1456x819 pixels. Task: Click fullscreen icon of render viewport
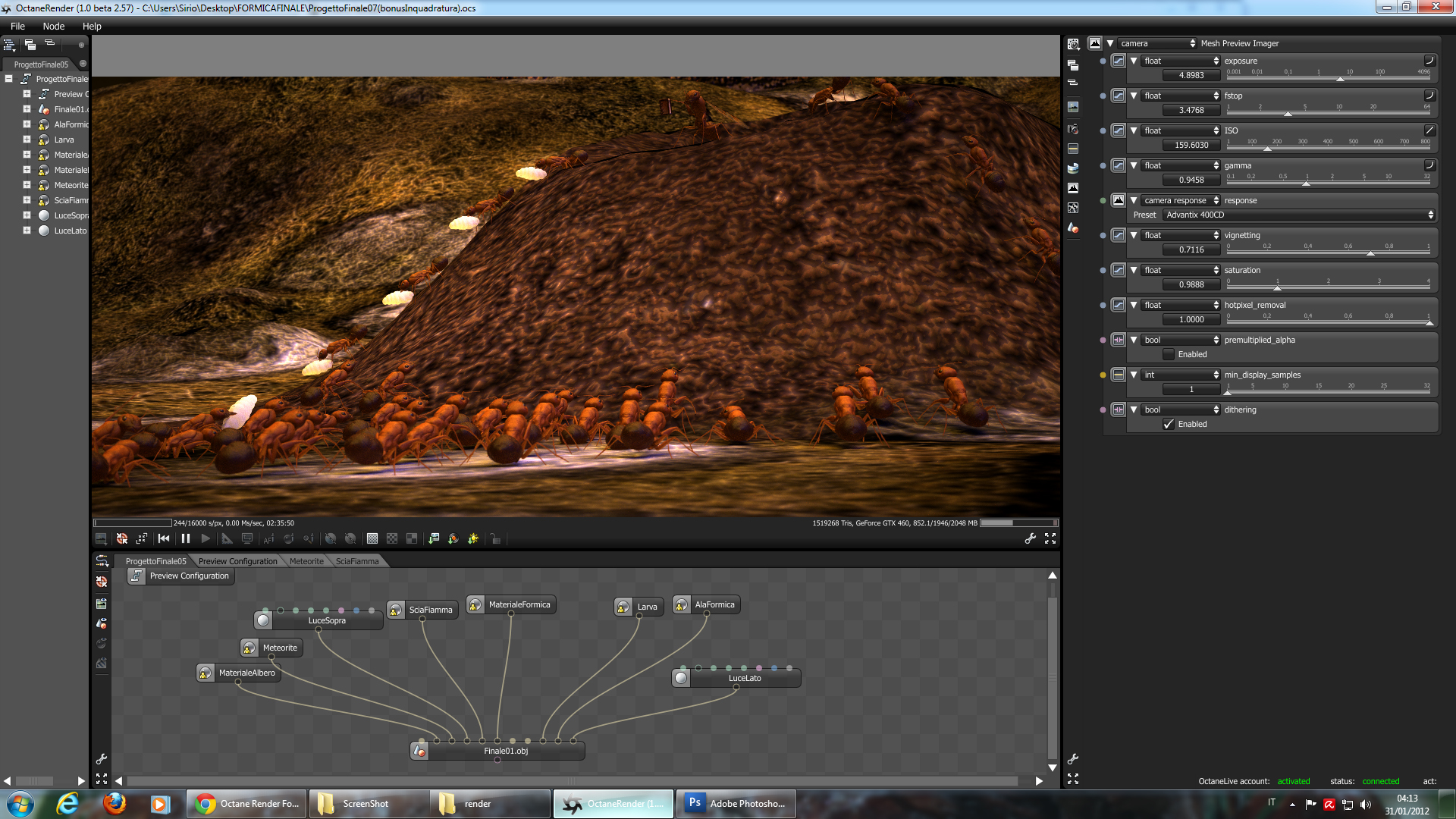click(1050, 538)
